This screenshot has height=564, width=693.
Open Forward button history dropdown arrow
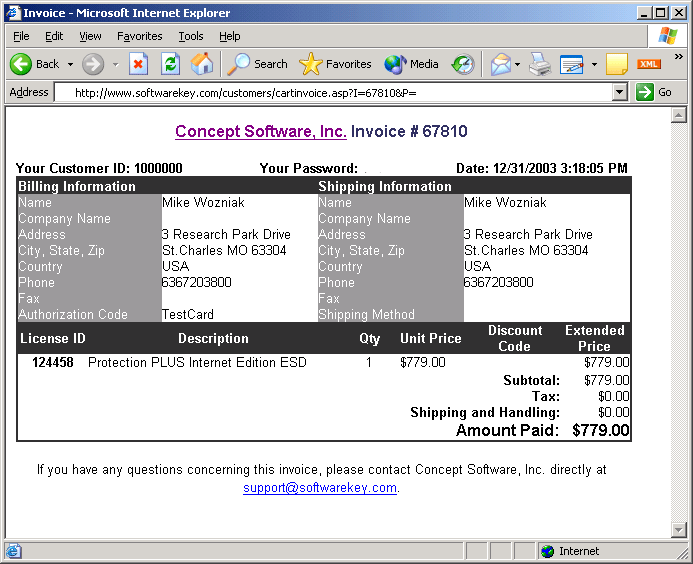pos(116,65)
